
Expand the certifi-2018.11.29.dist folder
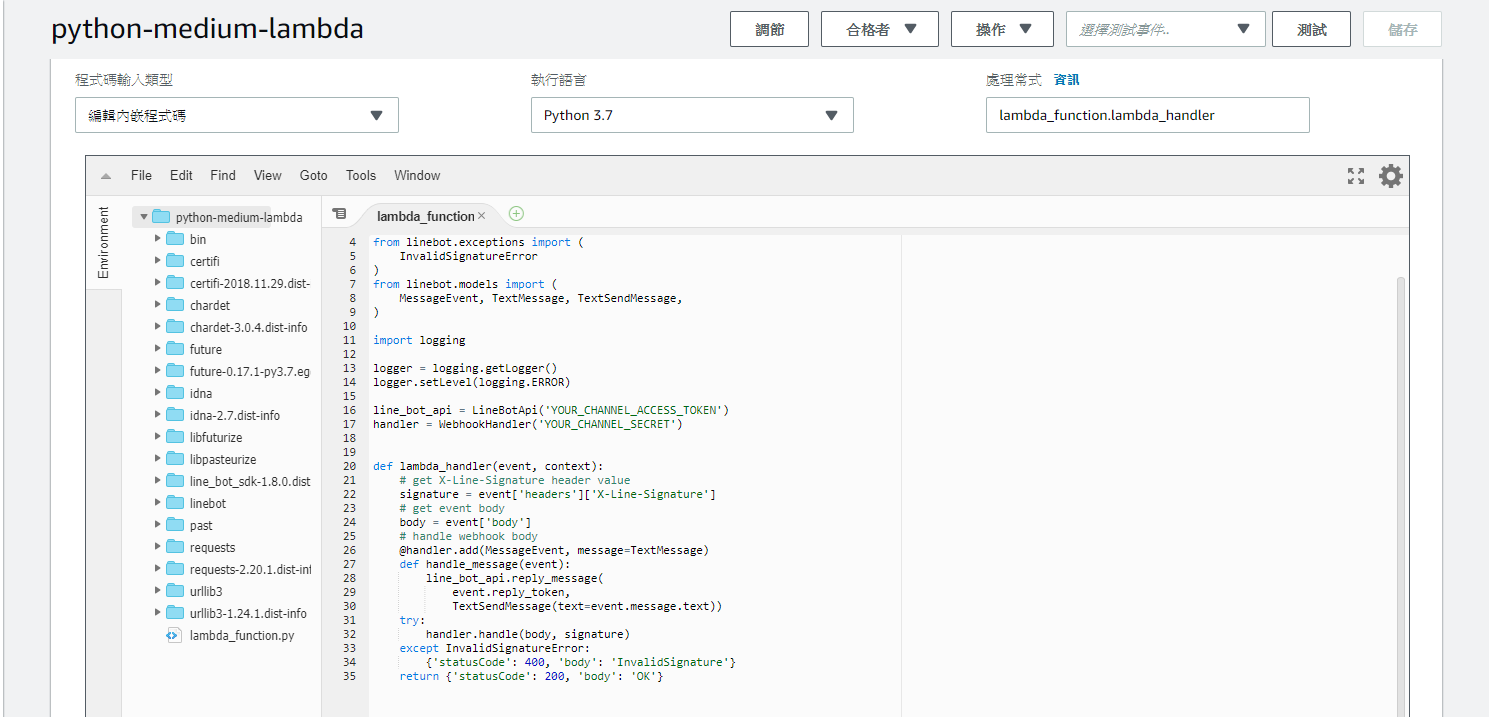[157, 283]
